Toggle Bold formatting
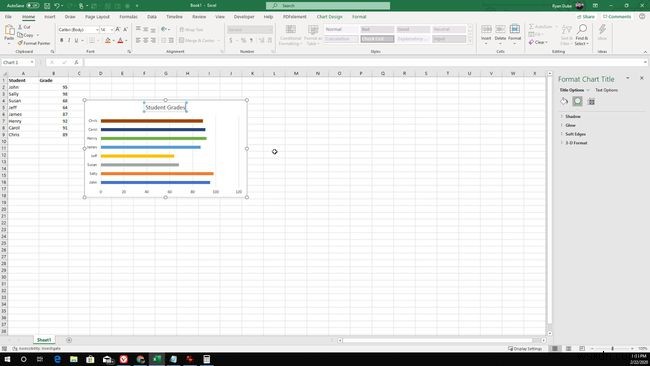This screenshot has width=650, height=366. coord(61,40)
